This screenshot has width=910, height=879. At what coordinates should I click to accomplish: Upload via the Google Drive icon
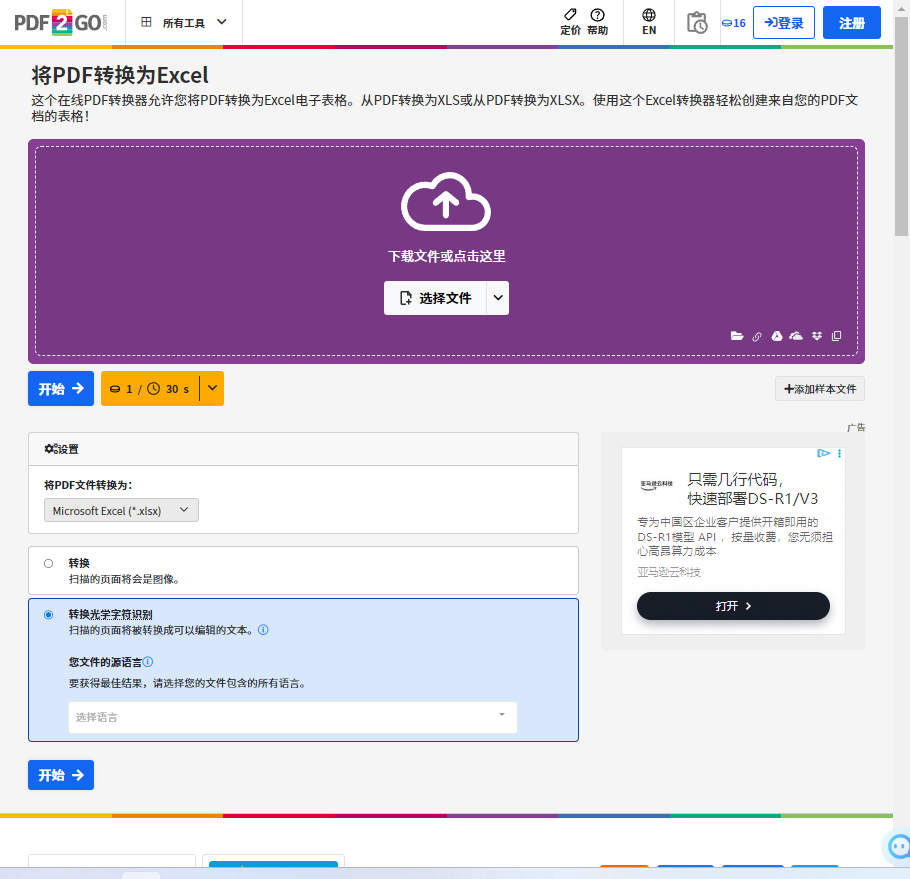pos(776,336)
